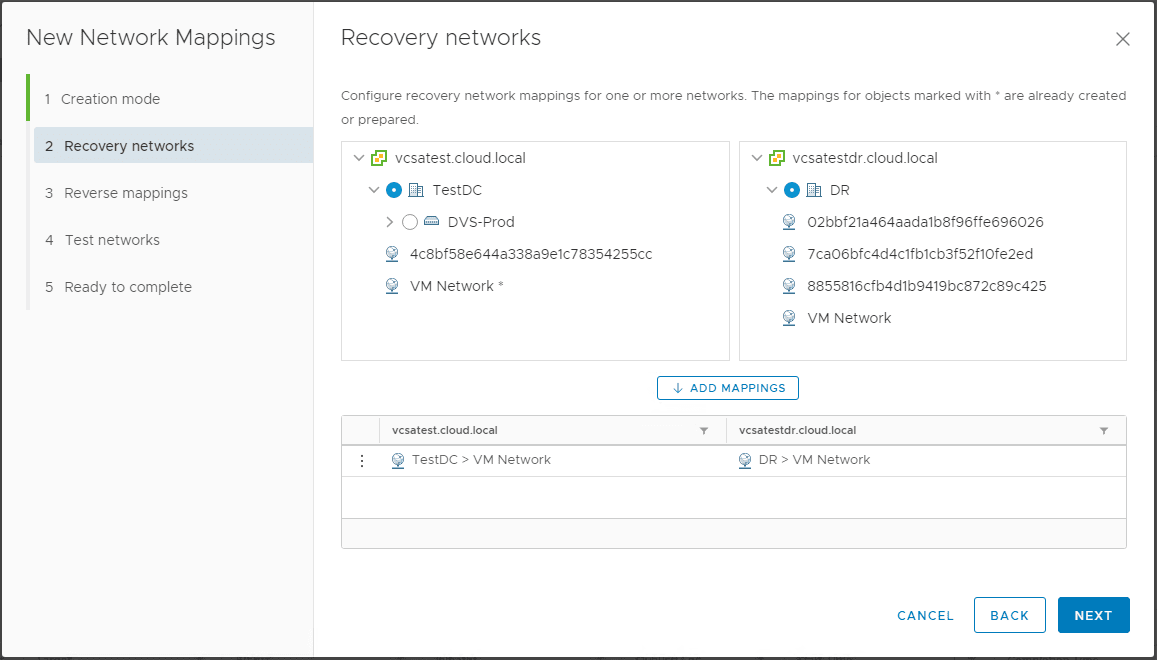The height and width of the screenshot is (660, 1157).
Task: Click the DVS-Prod distributed switch icon
Action: 430,222
